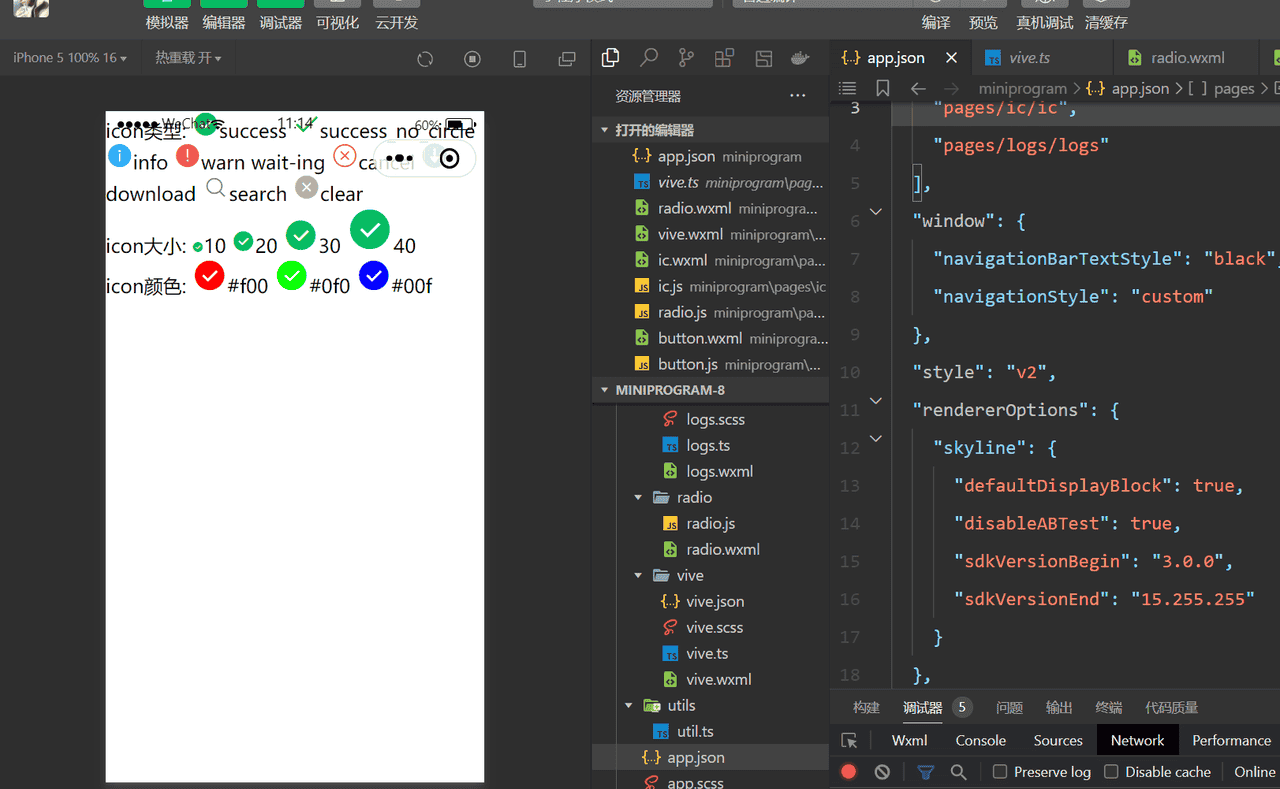The image size is (1280, 789).
Task: Open the 热重载 开 hot reload dropdown
Action: [188, 58]
